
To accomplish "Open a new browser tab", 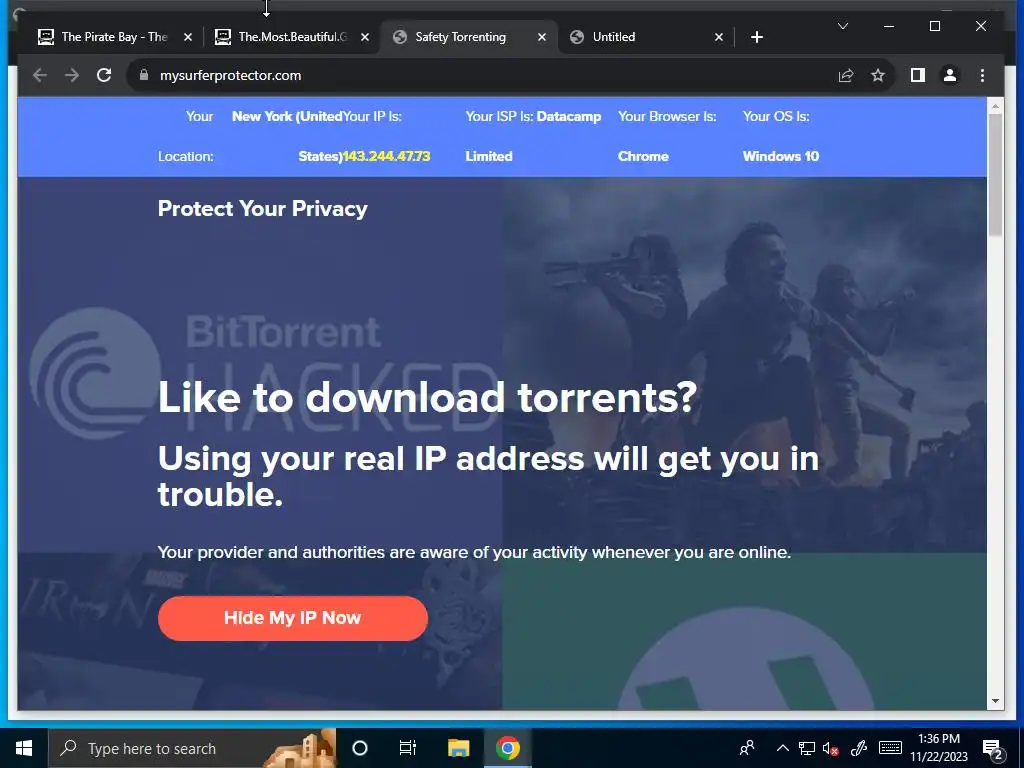I will (x=757, y=37).
